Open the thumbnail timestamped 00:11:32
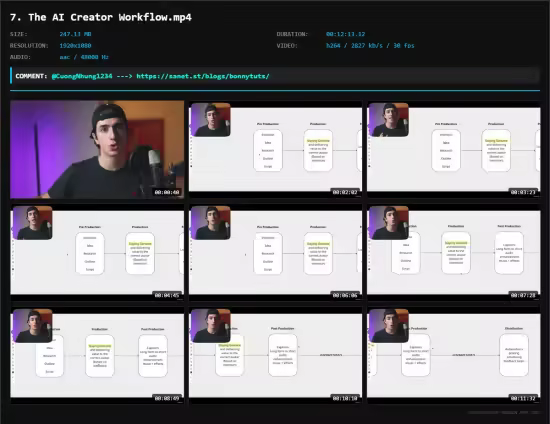Viewport: 550px width, 424px height. (x=454, y=355)
